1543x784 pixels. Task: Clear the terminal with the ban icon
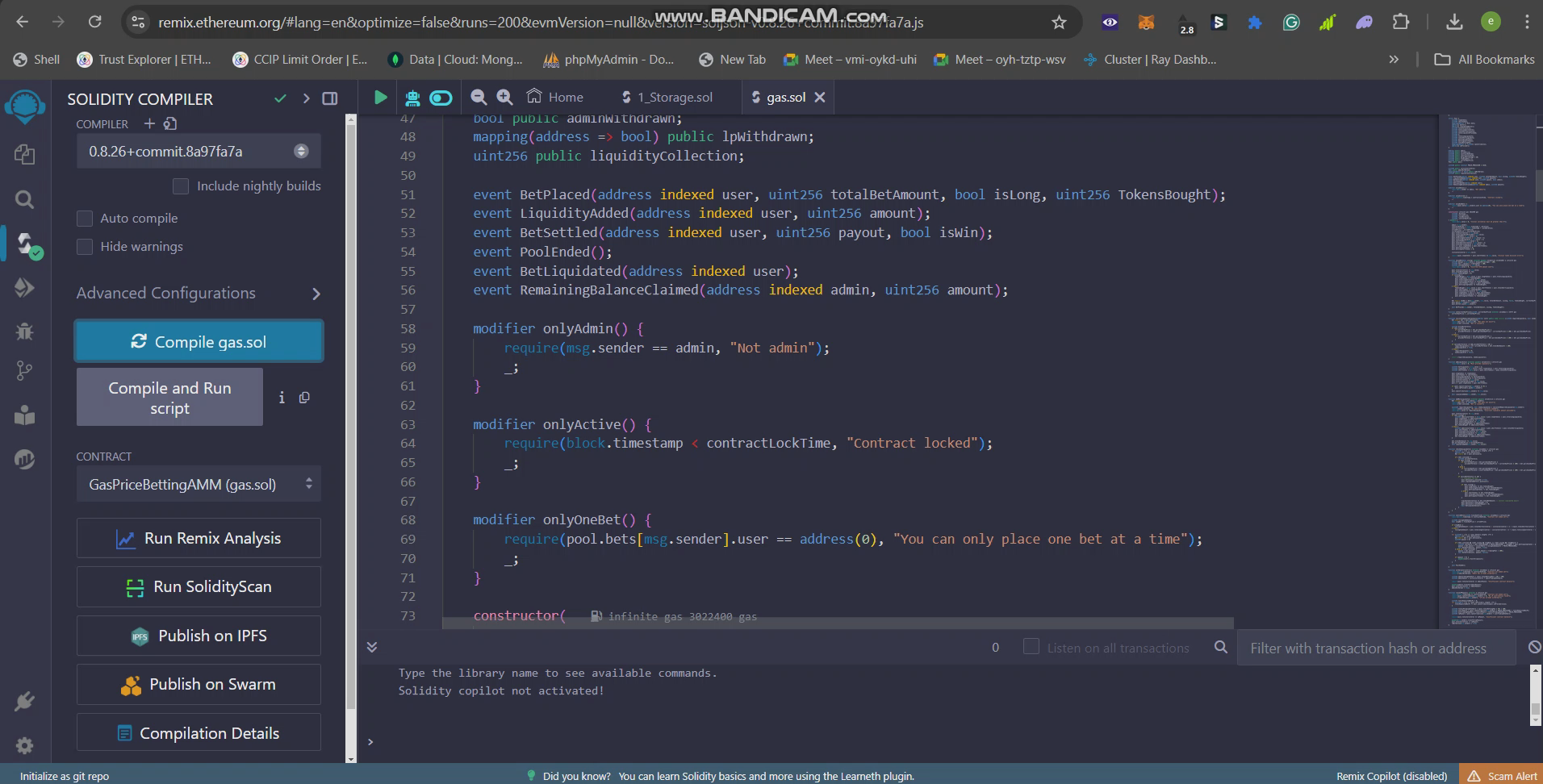click(1534, 647)
